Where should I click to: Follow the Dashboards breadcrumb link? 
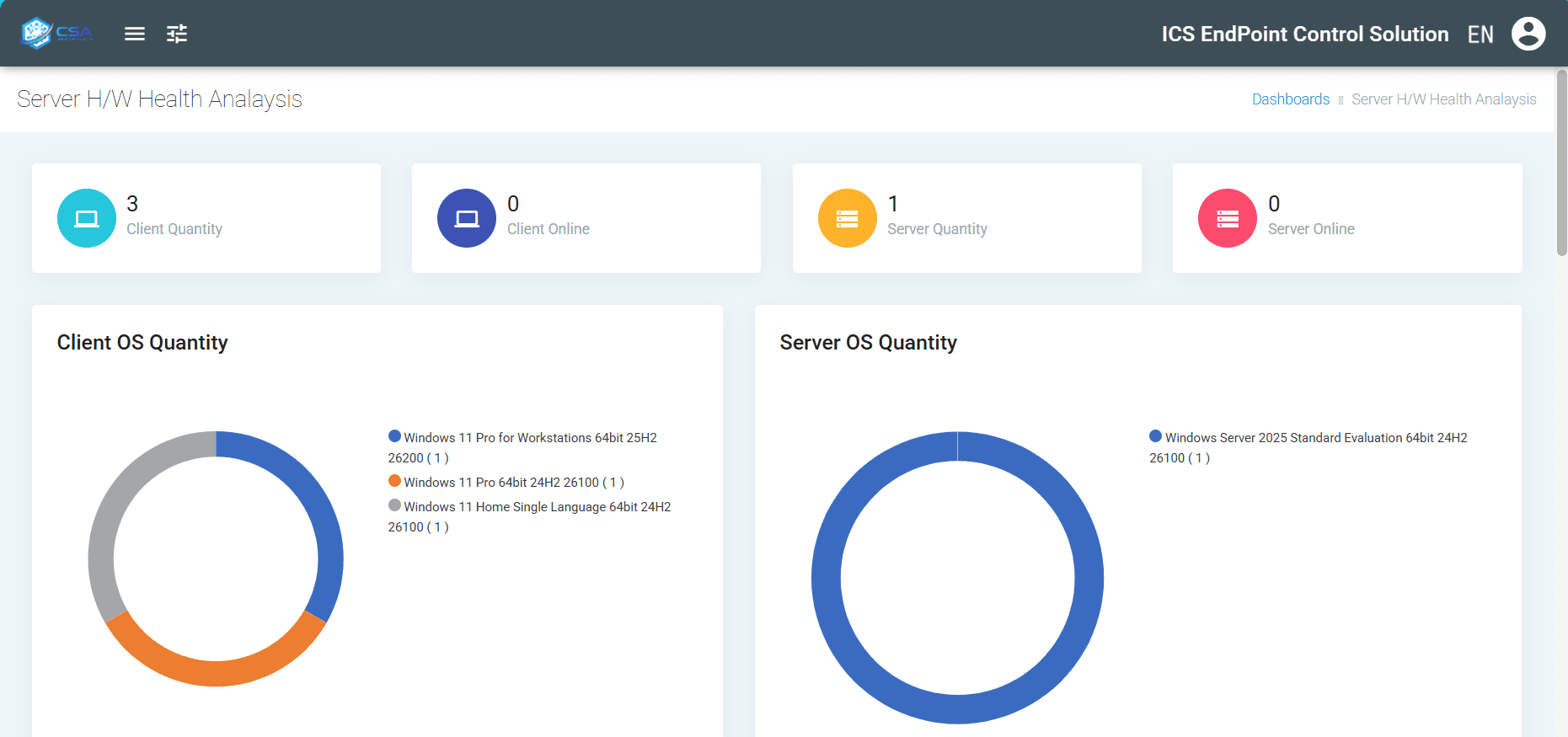pos(1291,99)
